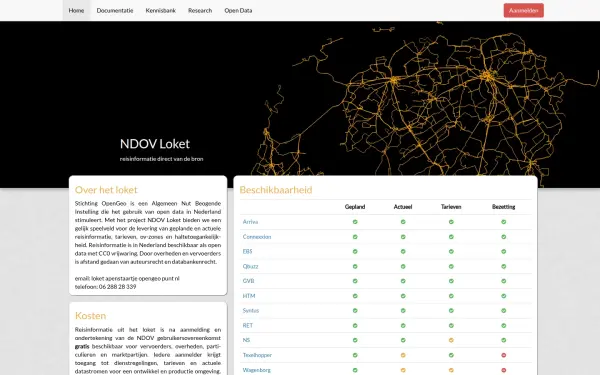Click Arriva's green Actueel status icon
Screen dimensions: 600x375
[403, 222]
